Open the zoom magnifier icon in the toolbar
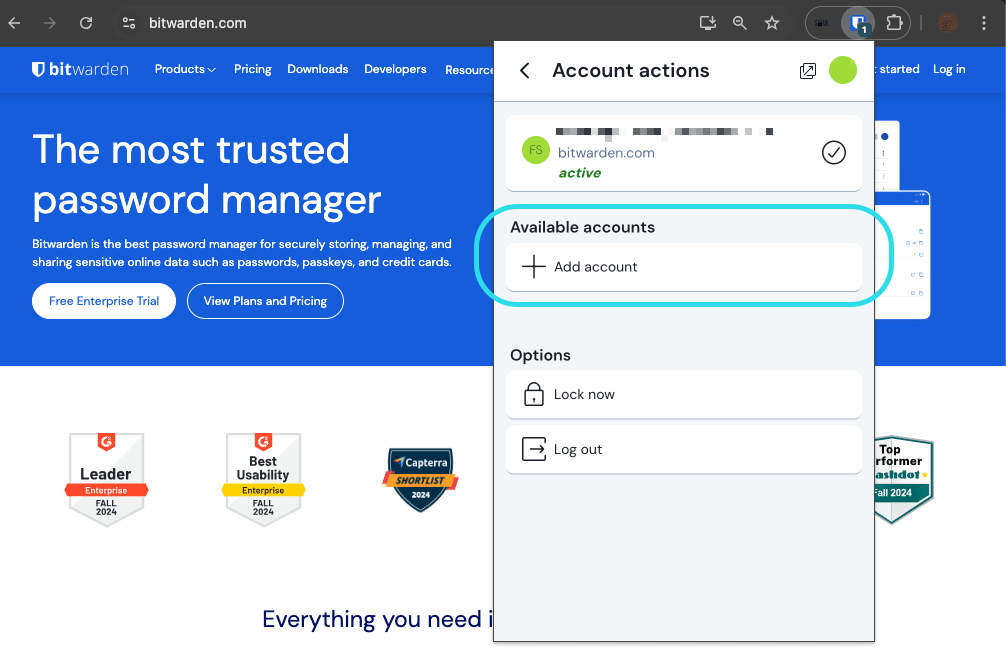Image resolution: width=1006 pixels, height=656 pixels. click(x=739, y=22)
